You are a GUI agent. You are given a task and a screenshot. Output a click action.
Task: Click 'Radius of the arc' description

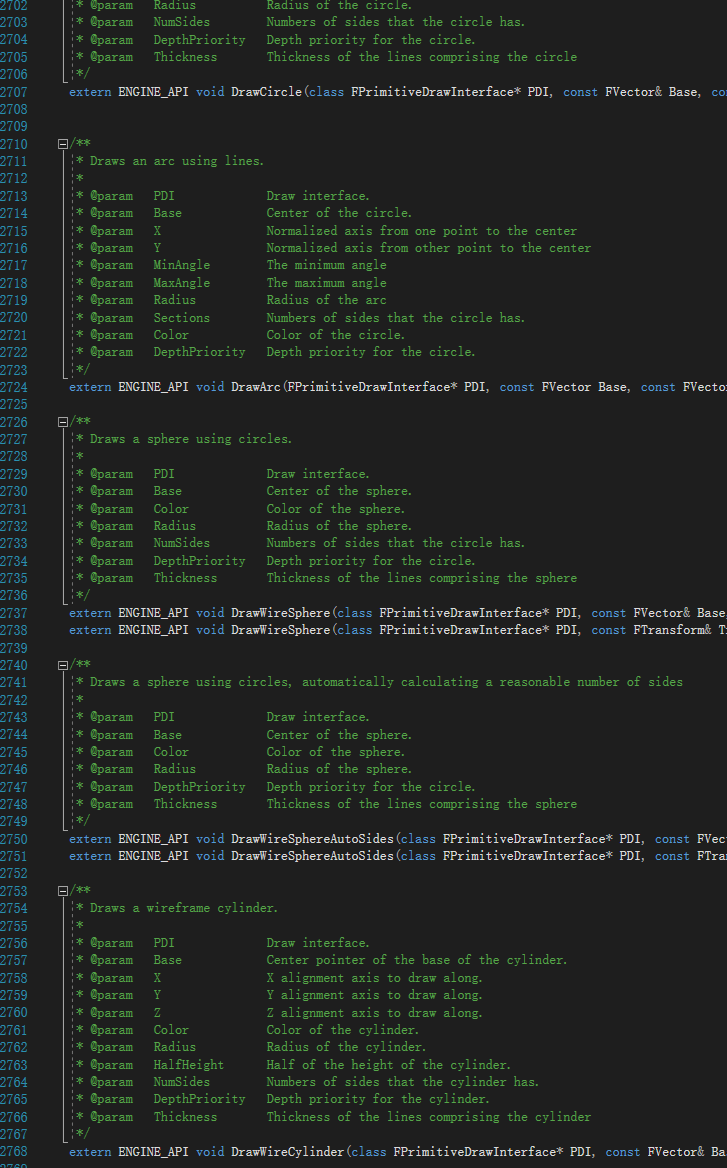[x=326, y=300]
